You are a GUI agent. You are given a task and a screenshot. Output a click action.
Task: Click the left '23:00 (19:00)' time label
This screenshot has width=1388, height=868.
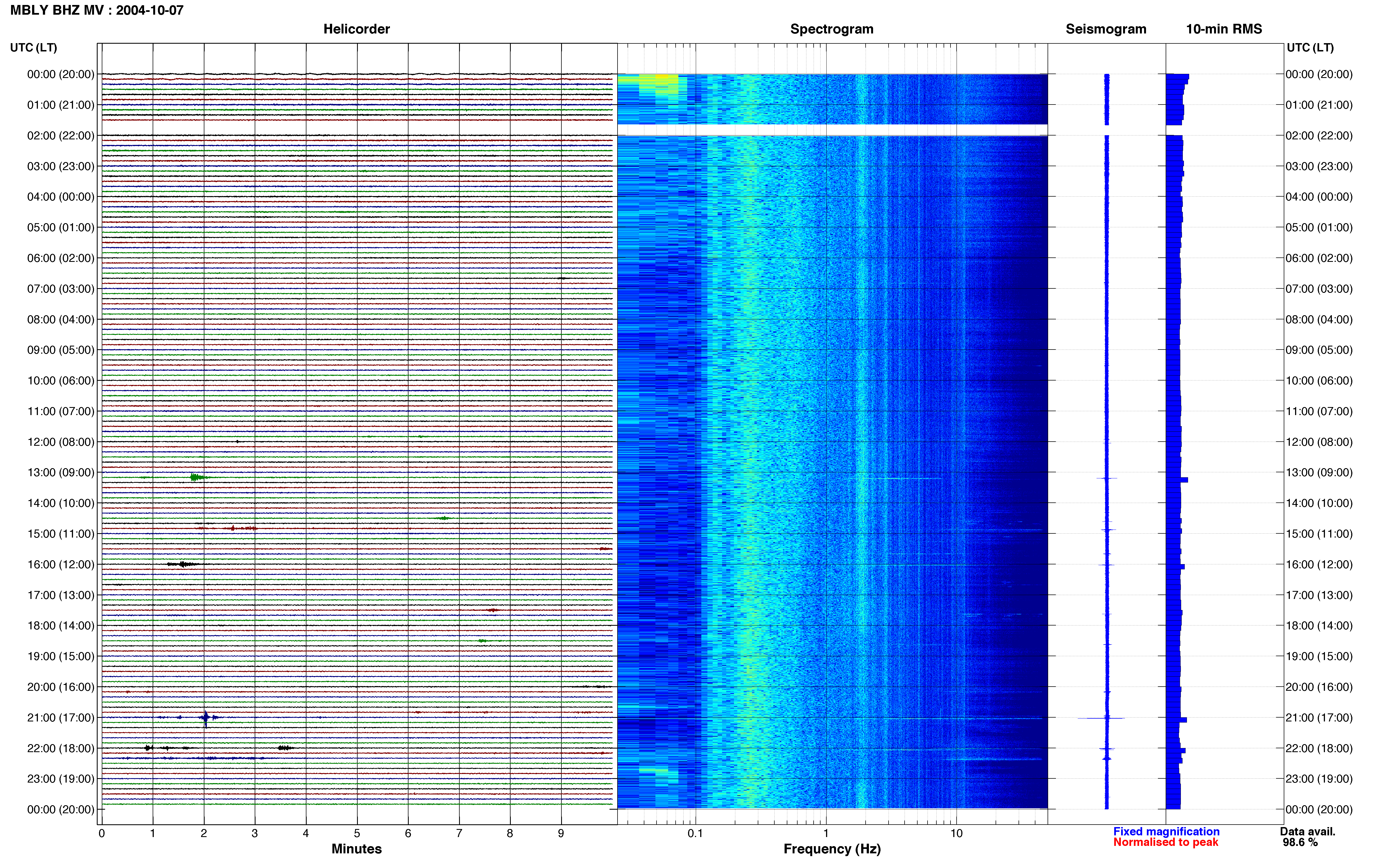pos(61,778)
